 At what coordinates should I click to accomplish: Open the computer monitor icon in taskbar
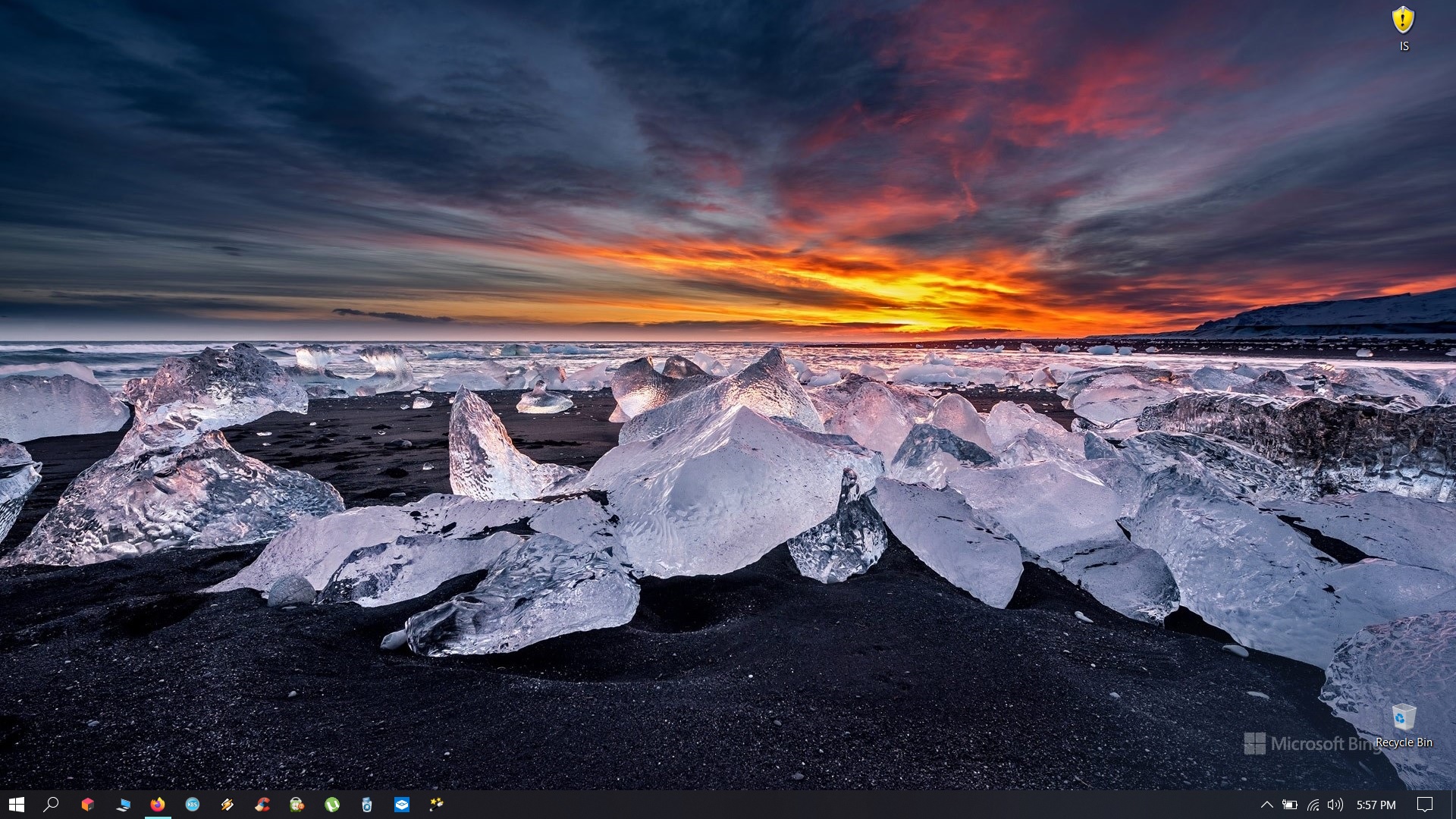pos(123,804)
